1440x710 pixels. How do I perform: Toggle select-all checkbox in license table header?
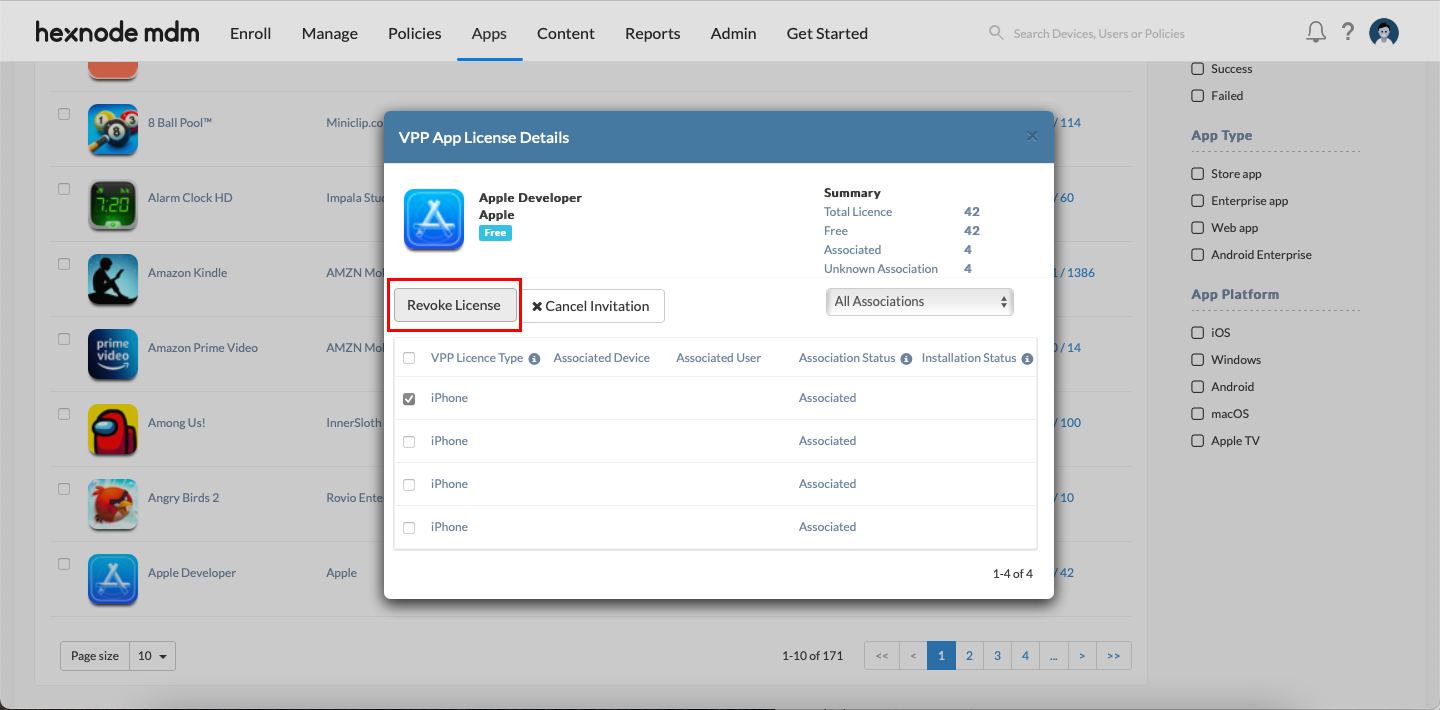click(x=409, y=358)
